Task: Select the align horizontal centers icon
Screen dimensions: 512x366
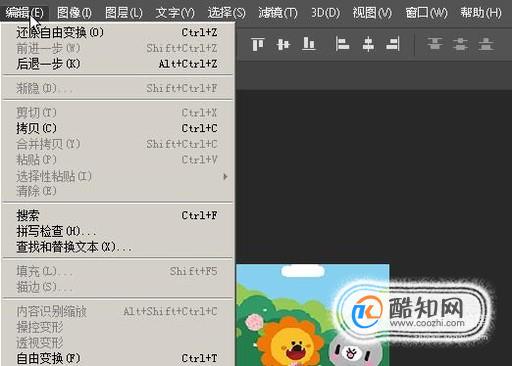Action: click(368, 44)
